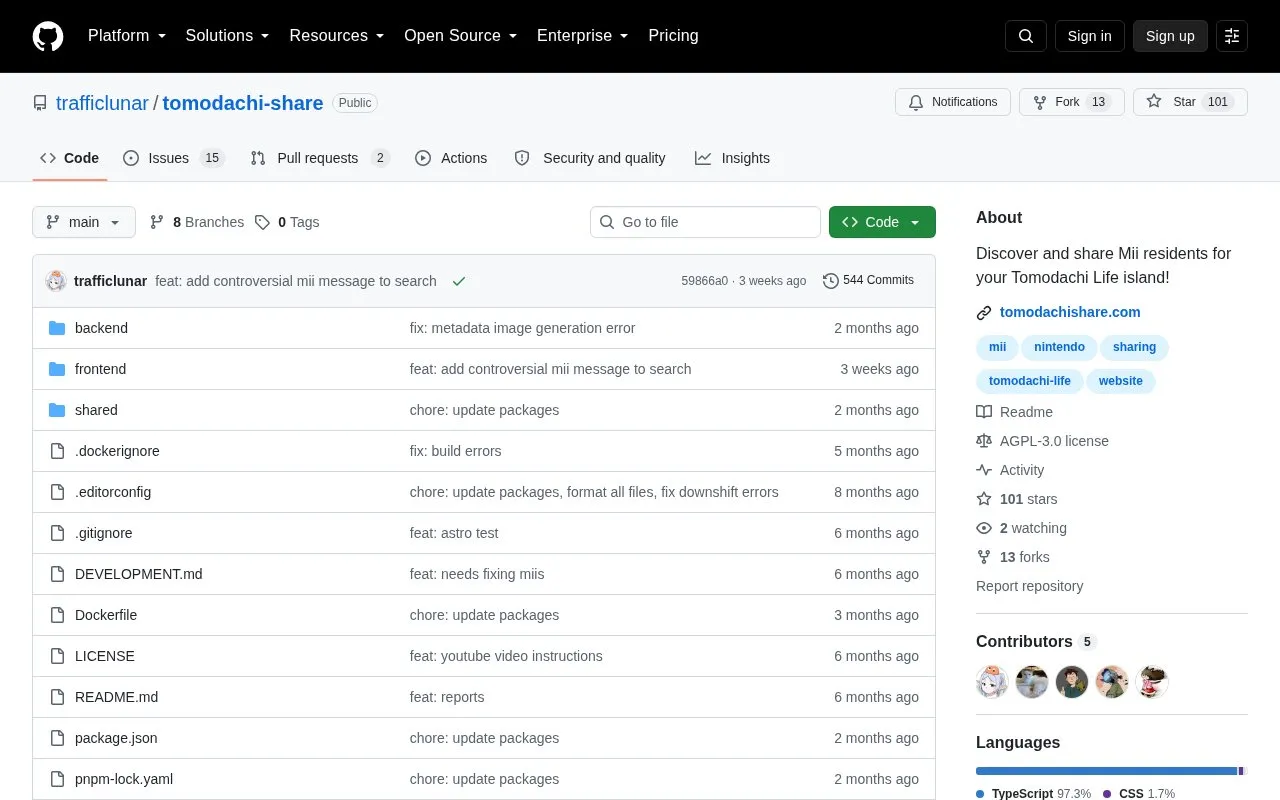Open the tomodachishare.com website link

click(1070, 312)
